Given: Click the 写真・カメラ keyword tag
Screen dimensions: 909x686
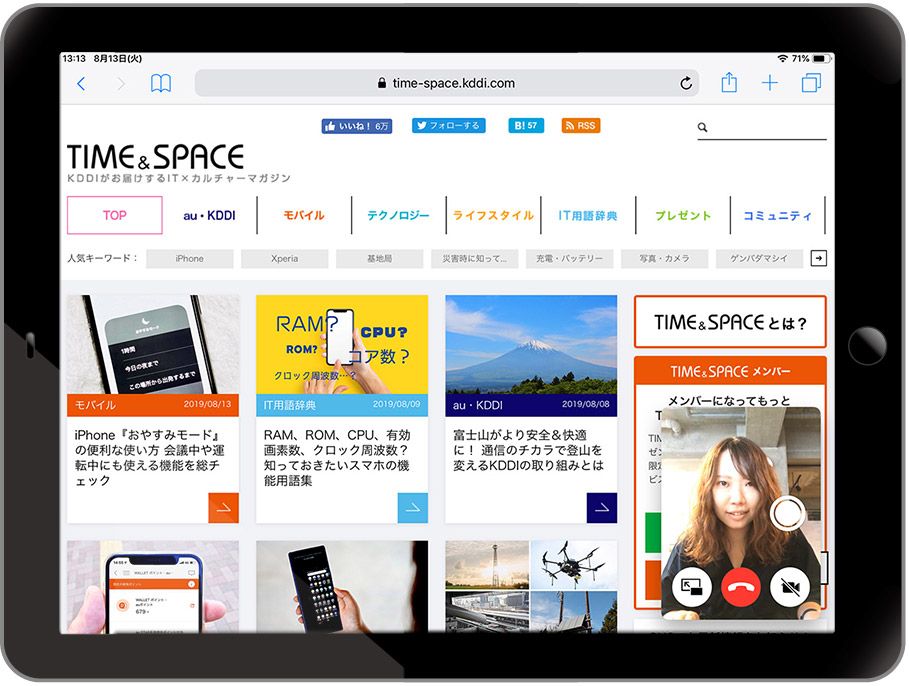Looking at the screenshot, I should (664, 259).
